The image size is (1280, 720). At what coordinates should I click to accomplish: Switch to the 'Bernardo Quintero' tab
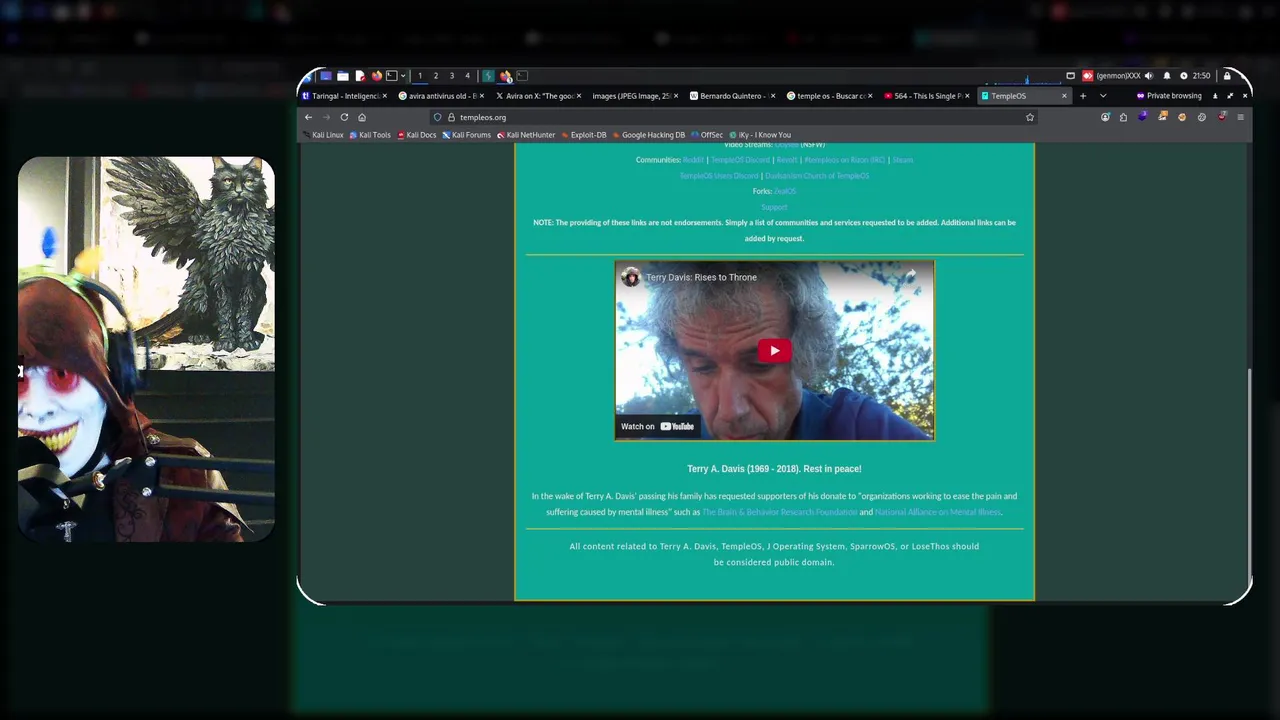click(731, 96)
